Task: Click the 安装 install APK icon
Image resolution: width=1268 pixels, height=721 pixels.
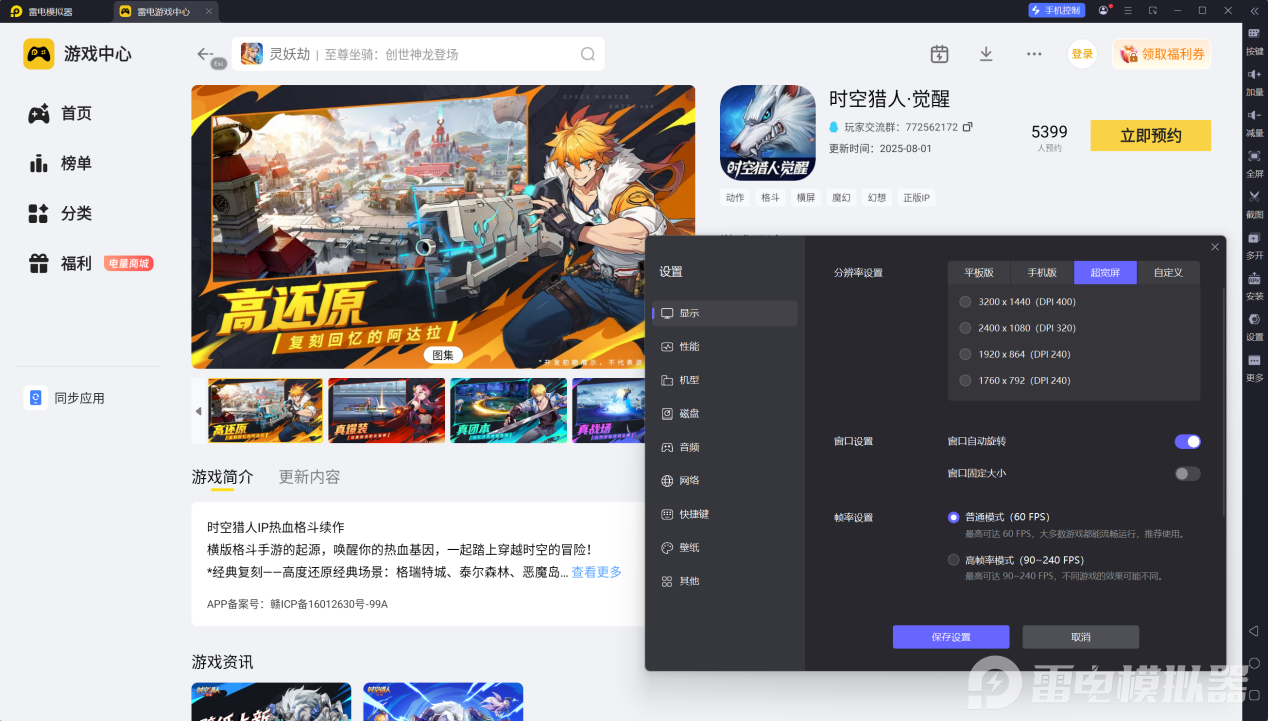Action: 1254,279
